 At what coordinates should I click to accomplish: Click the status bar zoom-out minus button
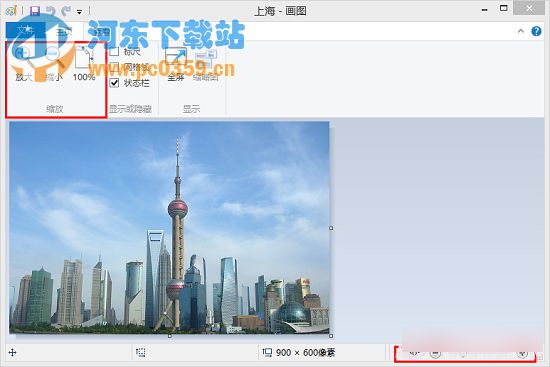pos(435,354)
